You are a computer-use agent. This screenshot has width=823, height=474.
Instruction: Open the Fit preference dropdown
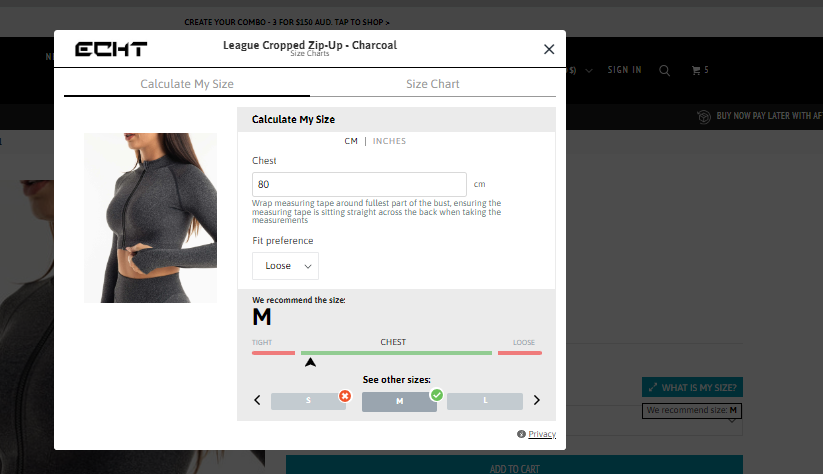[x=285, y=266]
